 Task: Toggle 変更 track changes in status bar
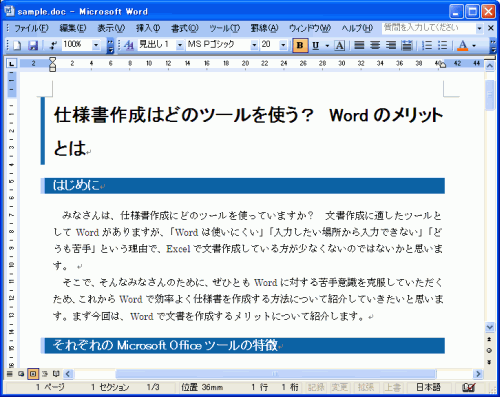pos(340,387)
